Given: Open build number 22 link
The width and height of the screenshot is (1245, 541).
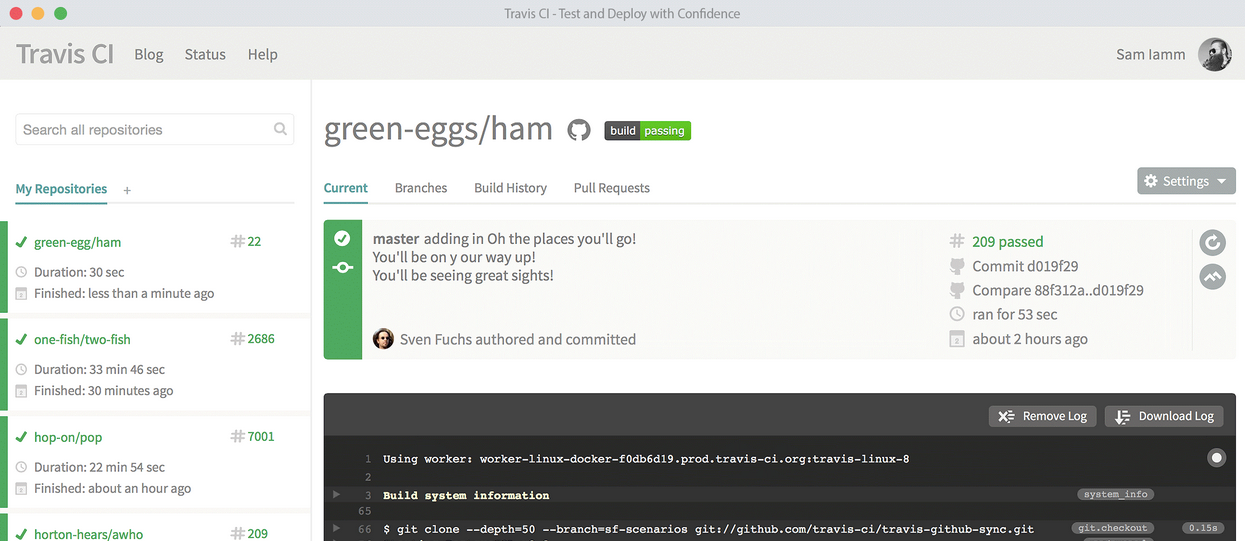Looking at the screenshot, I should coord(254,241).
